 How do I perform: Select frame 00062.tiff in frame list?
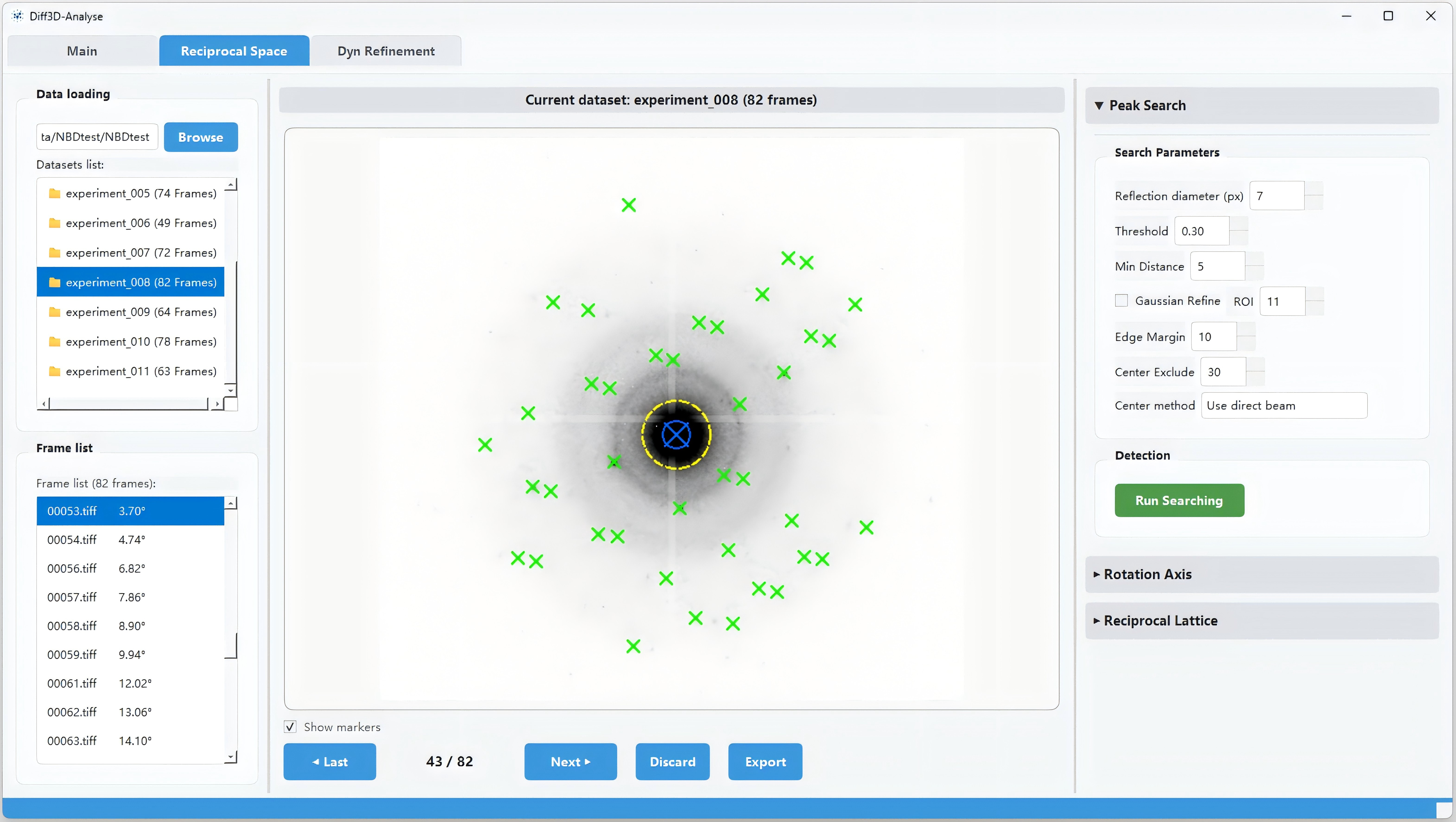click(131, 712)
